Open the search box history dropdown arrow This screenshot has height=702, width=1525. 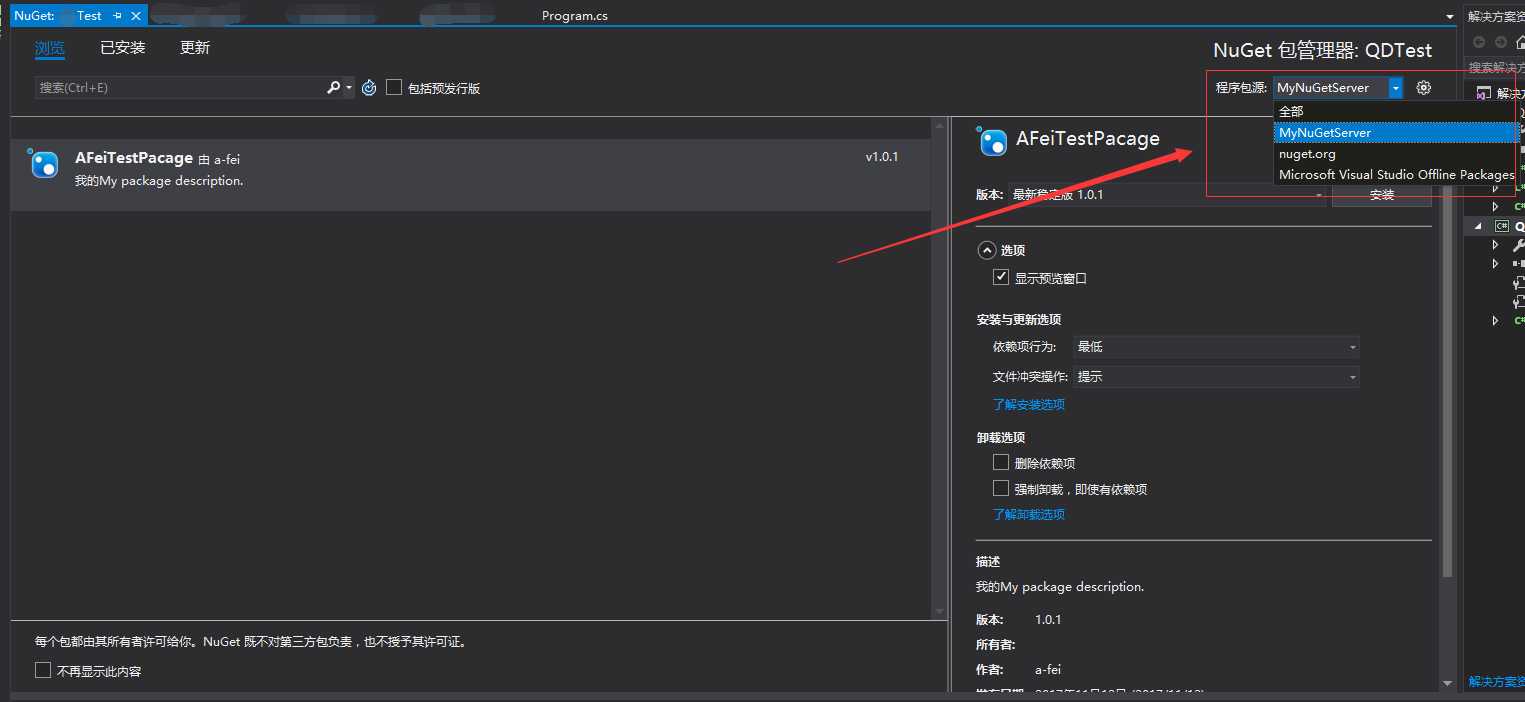(x=349, y=88)
